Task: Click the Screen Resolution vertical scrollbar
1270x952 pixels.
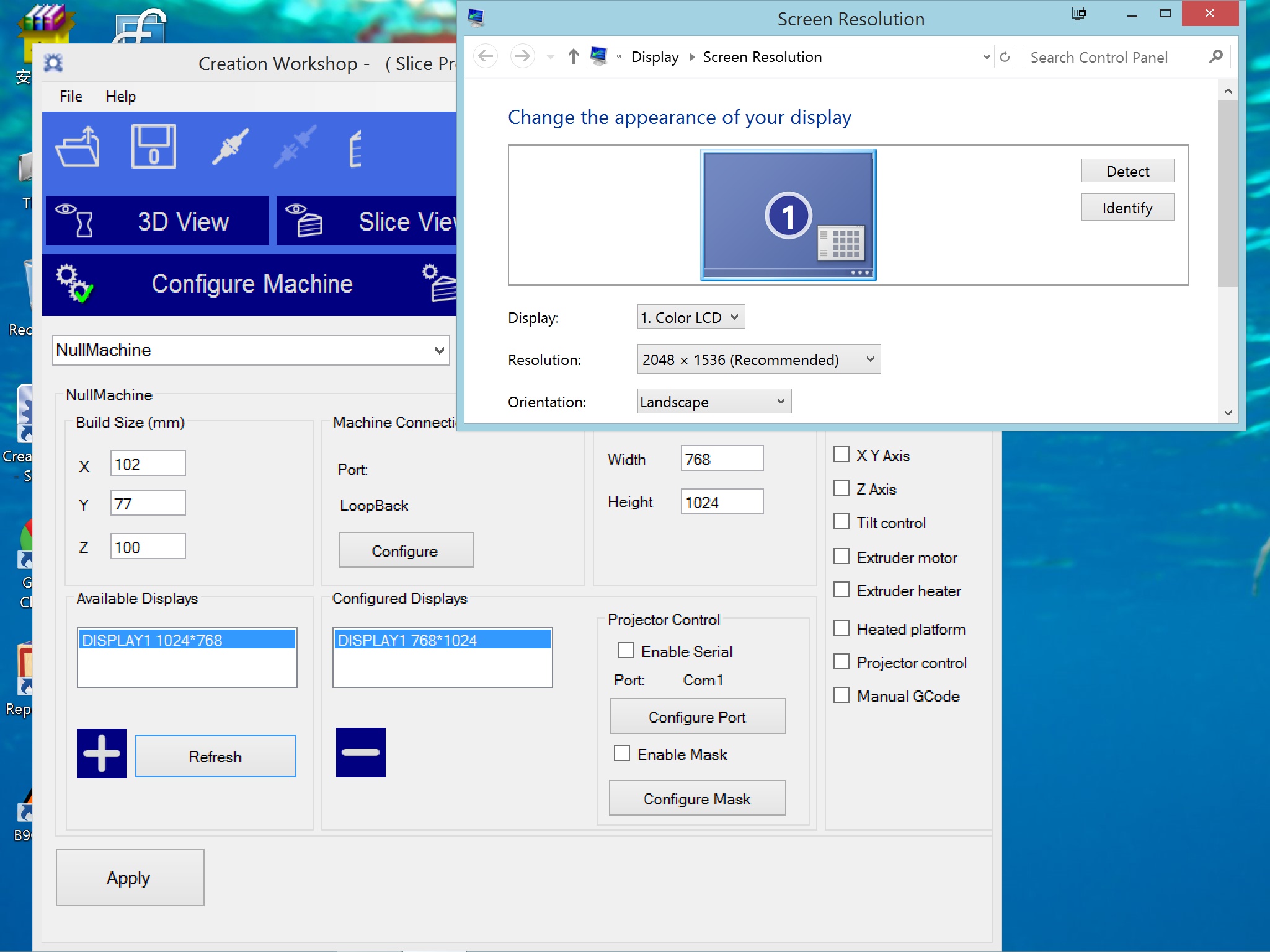Action: 1227,193
